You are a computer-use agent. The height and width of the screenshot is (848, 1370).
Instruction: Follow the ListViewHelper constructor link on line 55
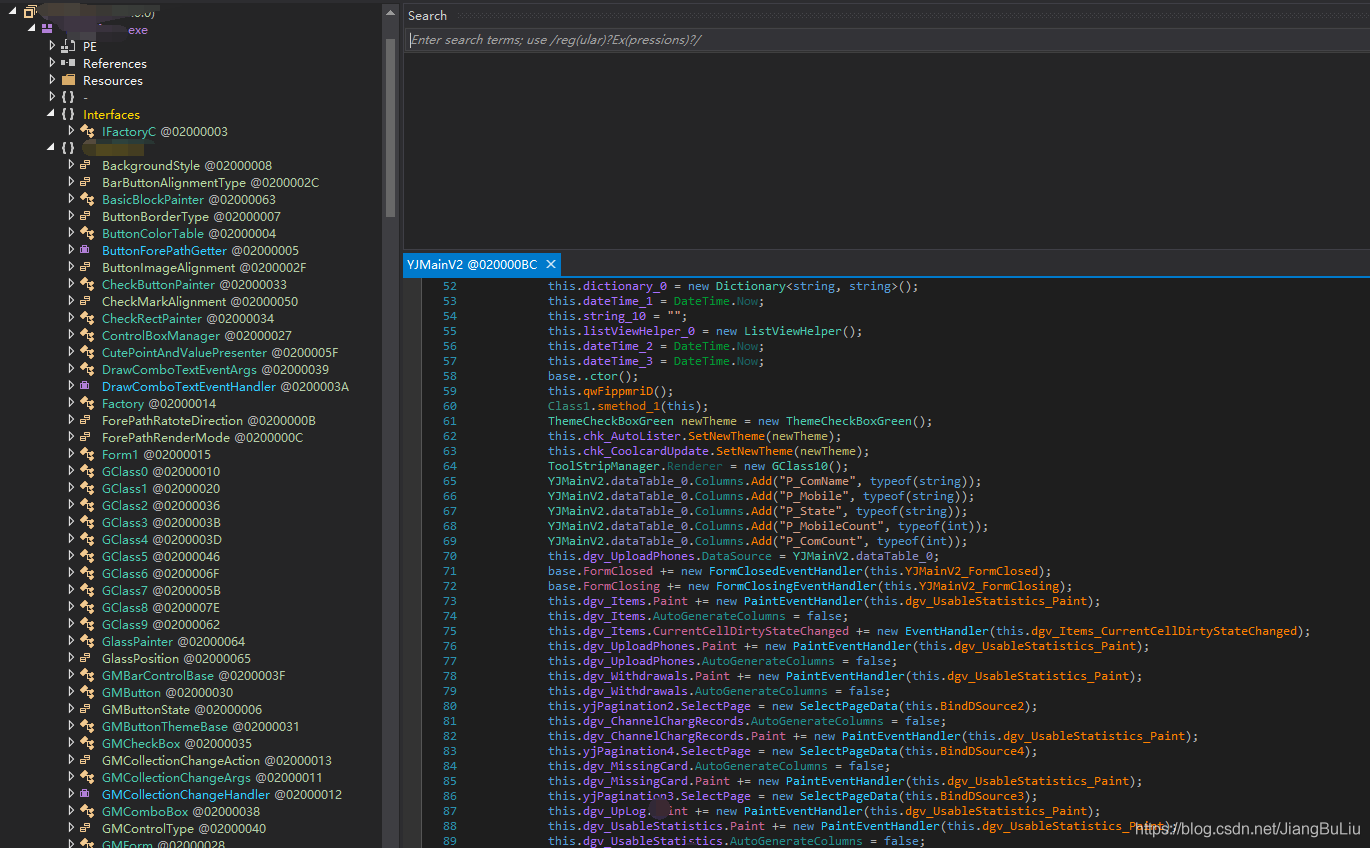(x=795, y=331)
